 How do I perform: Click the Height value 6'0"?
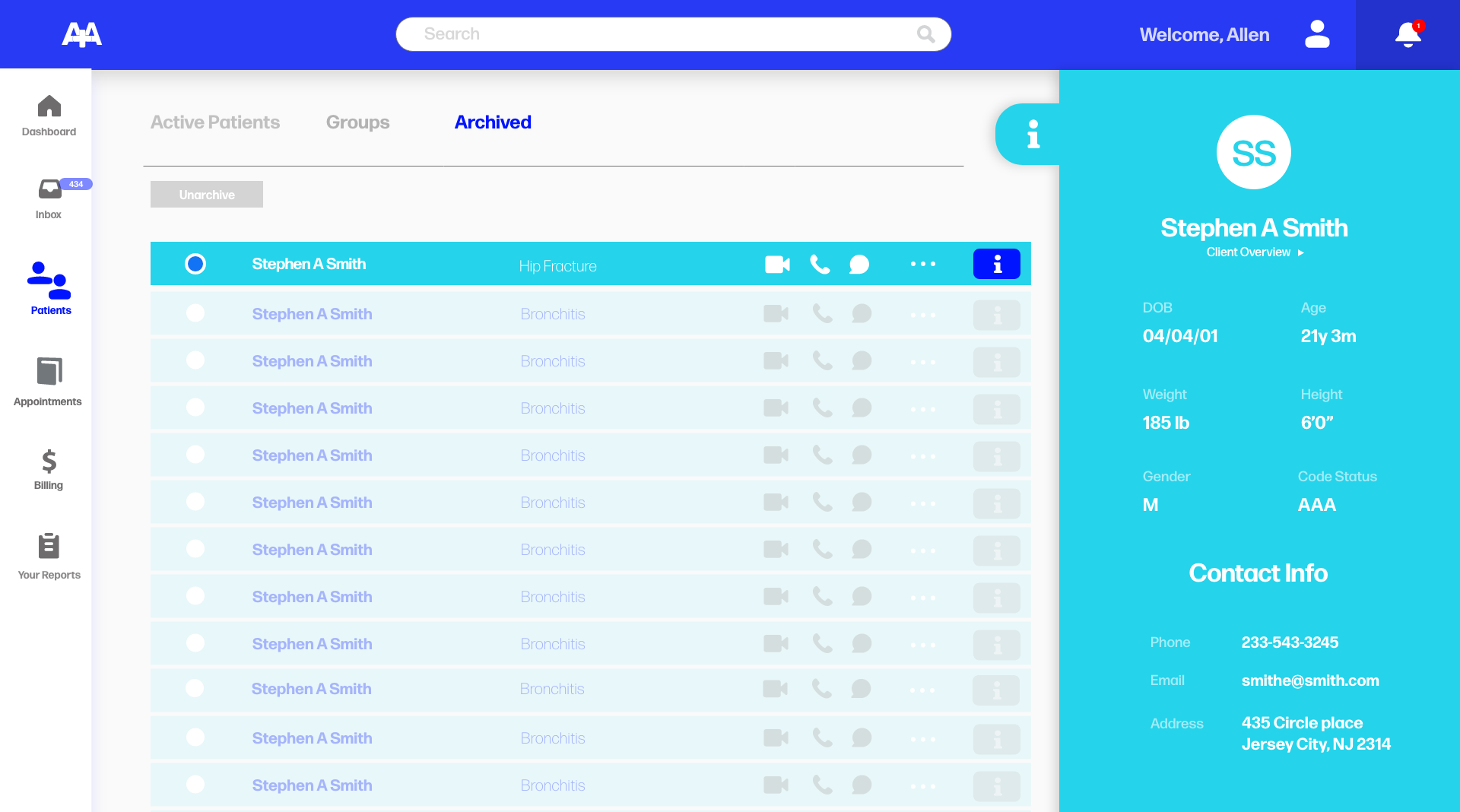[1317, 423]
